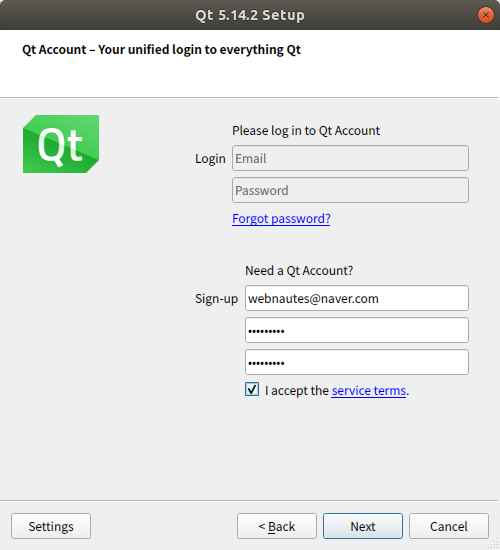Click the green Qt logo

click(x=61, y=144)
